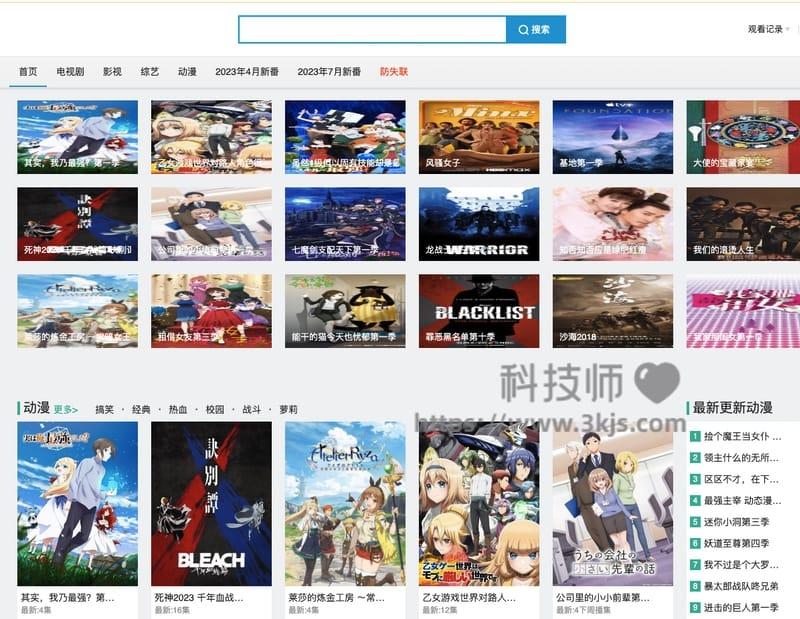Open 七魔剑支配天下第一季 thumbnail
This screenshot has width=800, height=619.
click(x=345, y=224)
